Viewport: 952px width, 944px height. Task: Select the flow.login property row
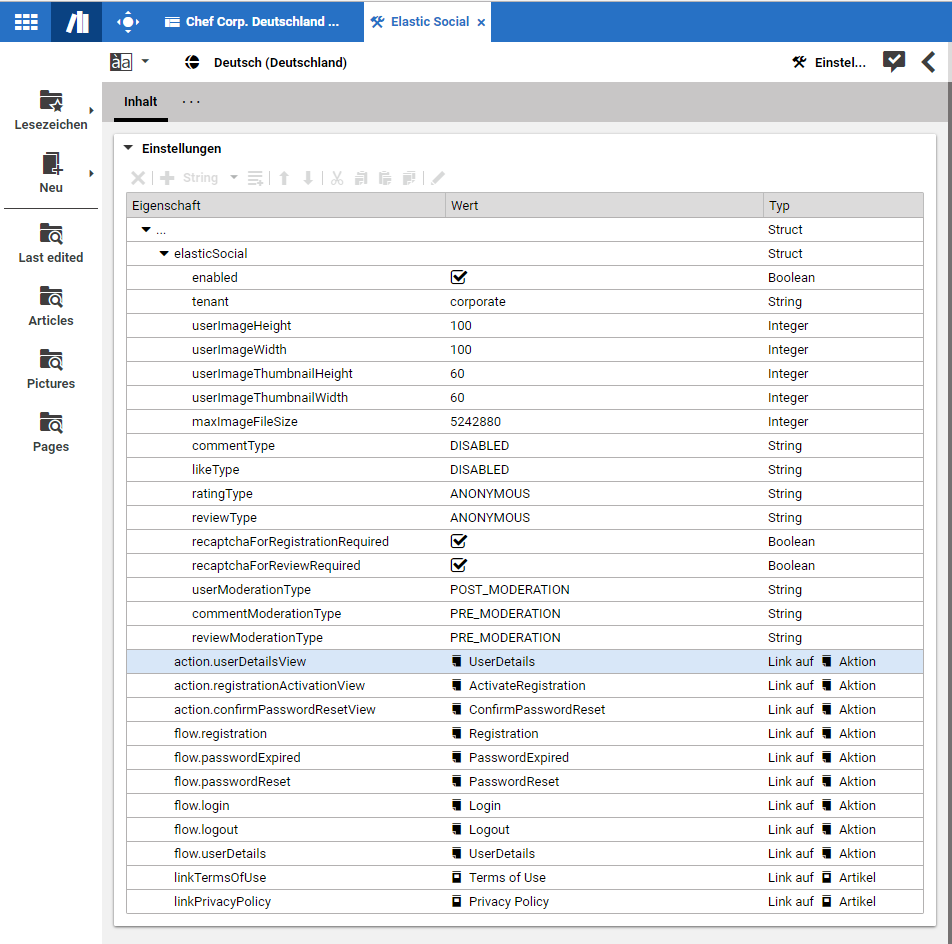(x=201, y=806)
